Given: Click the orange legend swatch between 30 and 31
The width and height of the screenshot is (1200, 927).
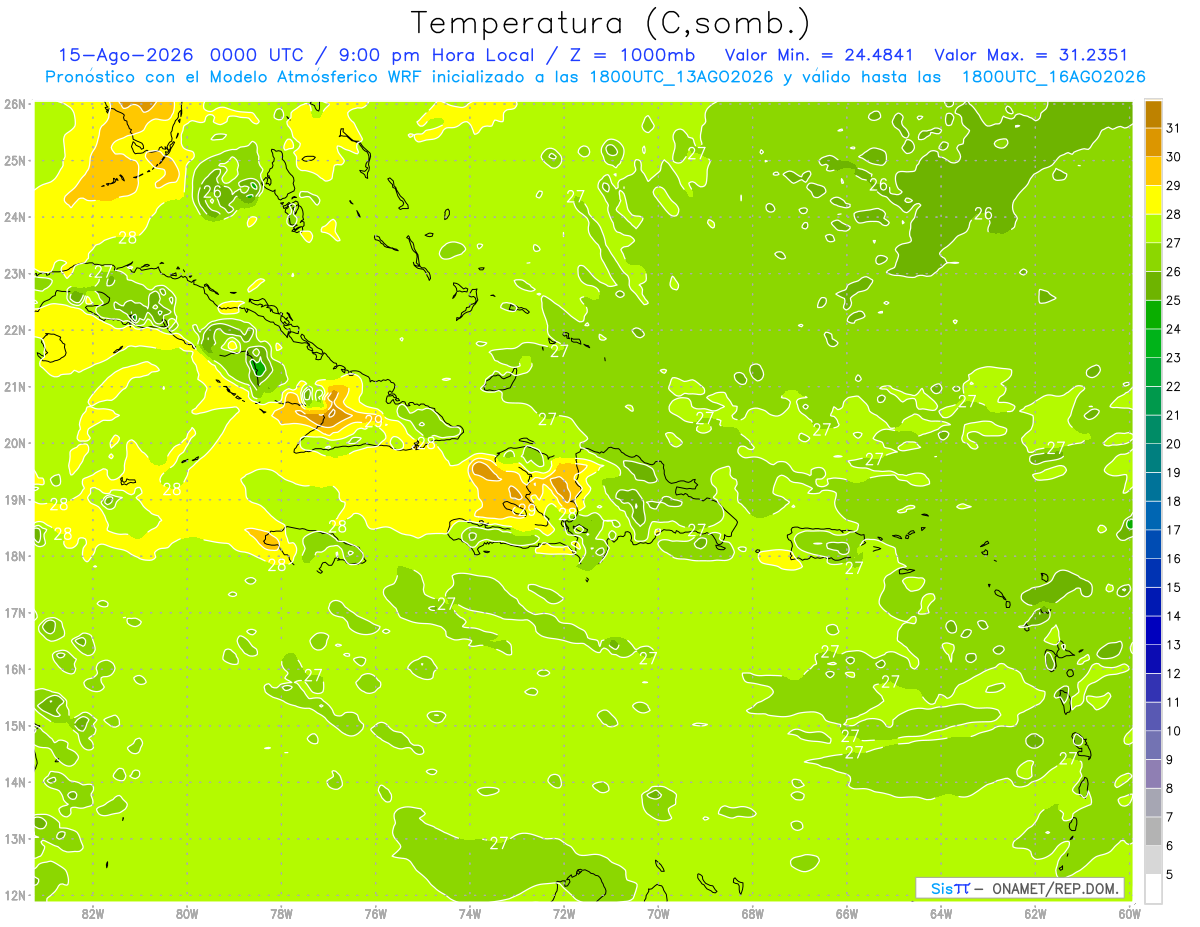Looking at the screenshot, I should pyautogui.click(x=1153, y=143).
